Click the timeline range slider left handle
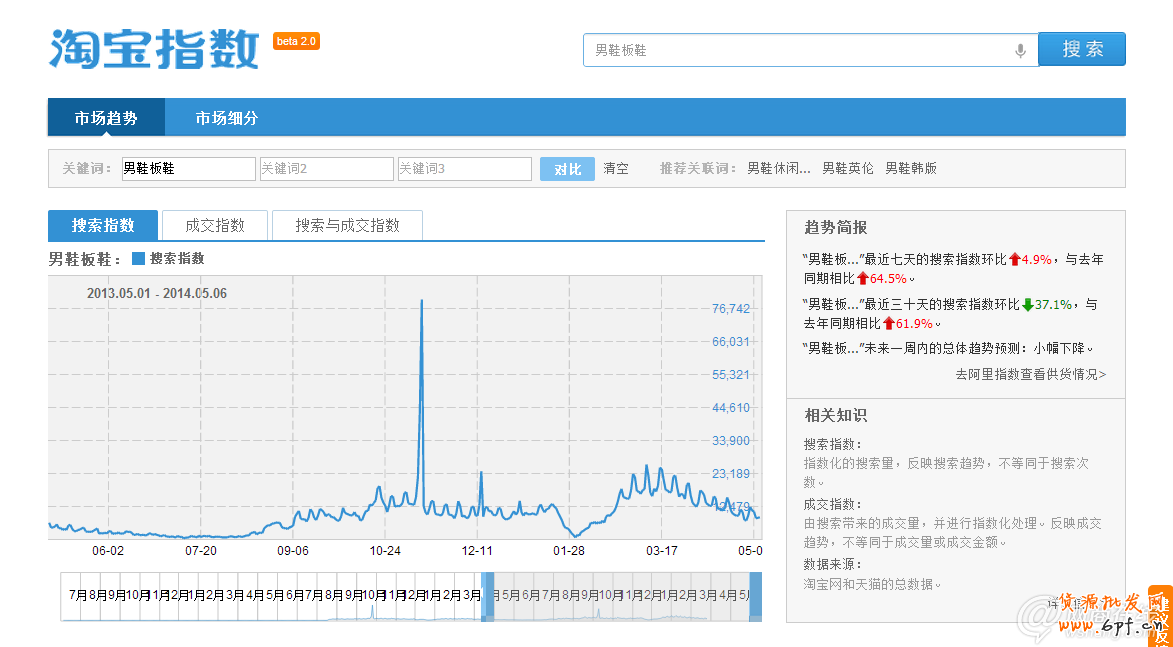This screenshot has width=1173, height=647. click(x=488, y=597)
